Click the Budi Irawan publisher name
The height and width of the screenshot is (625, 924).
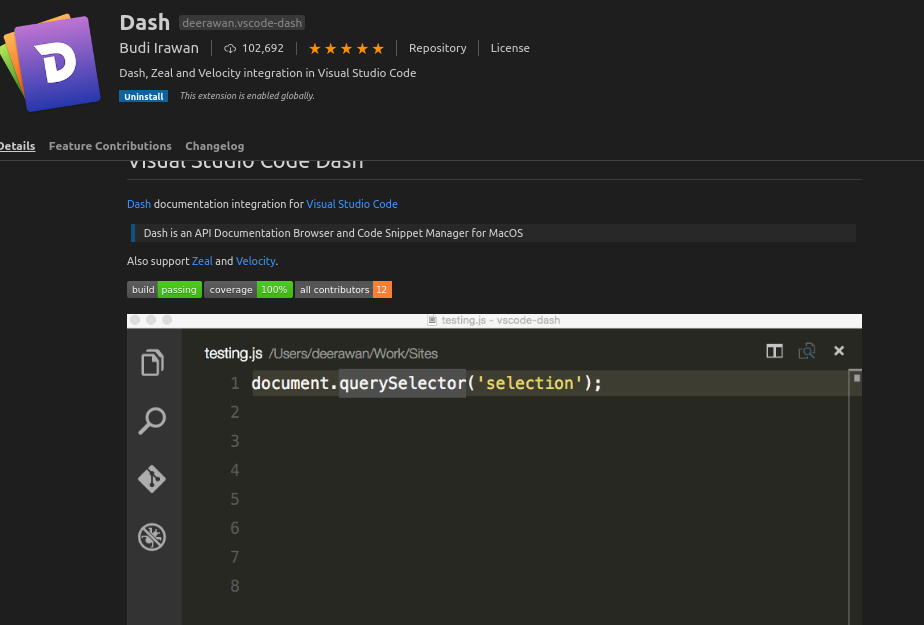coord(159,48)
